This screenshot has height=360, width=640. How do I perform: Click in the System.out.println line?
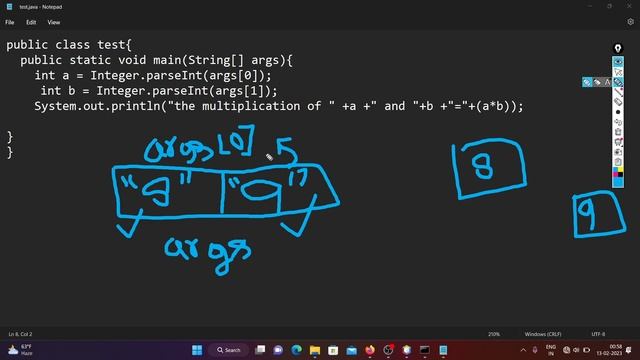click(x=279, y=106)
